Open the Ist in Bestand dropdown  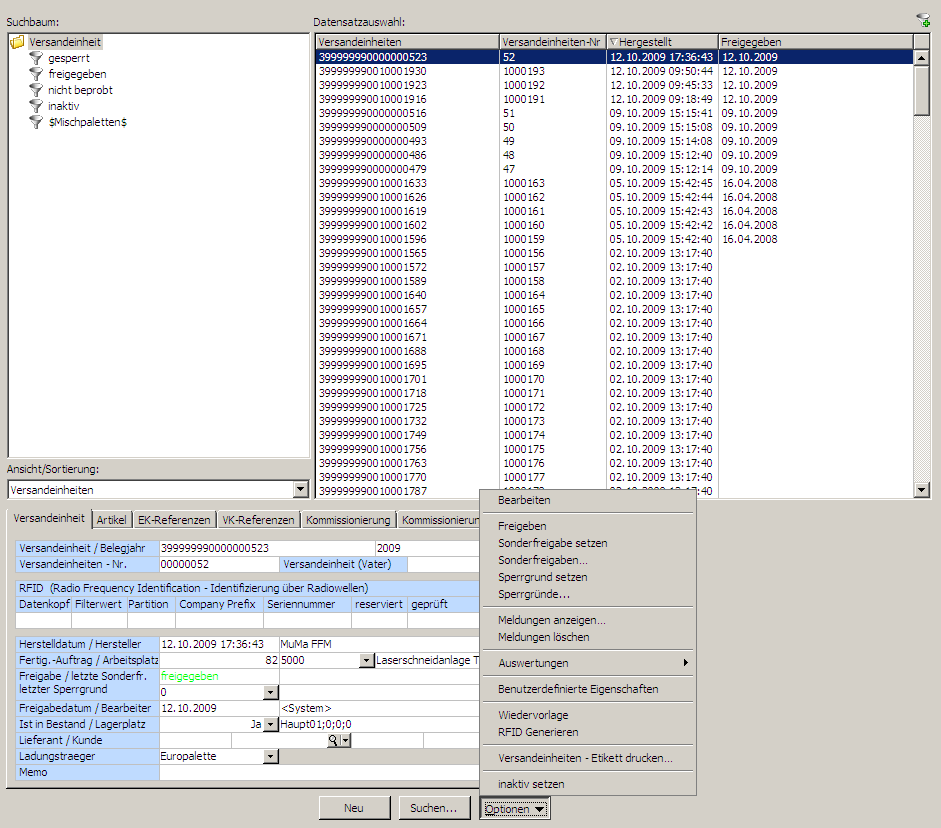point(270,725)
